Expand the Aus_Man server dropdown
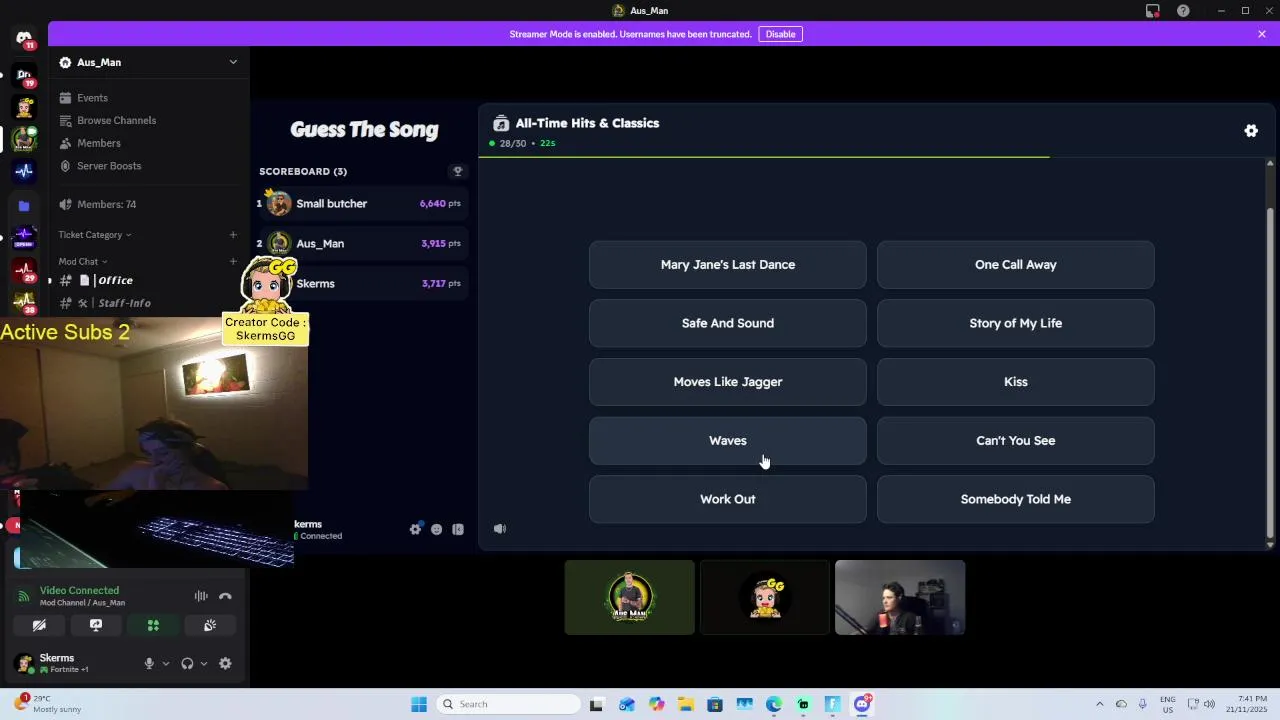 (233, 62)
